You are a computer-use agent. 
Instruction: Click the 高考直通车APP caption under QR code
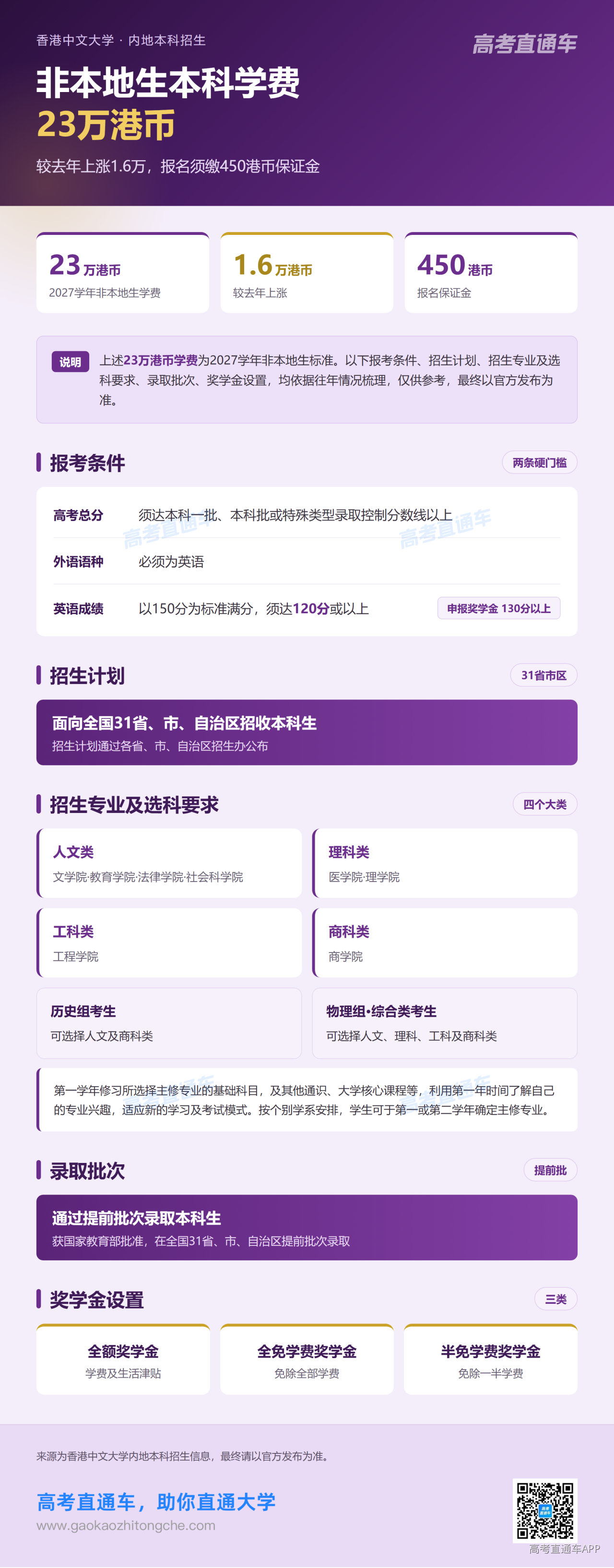pos(565,1549)
